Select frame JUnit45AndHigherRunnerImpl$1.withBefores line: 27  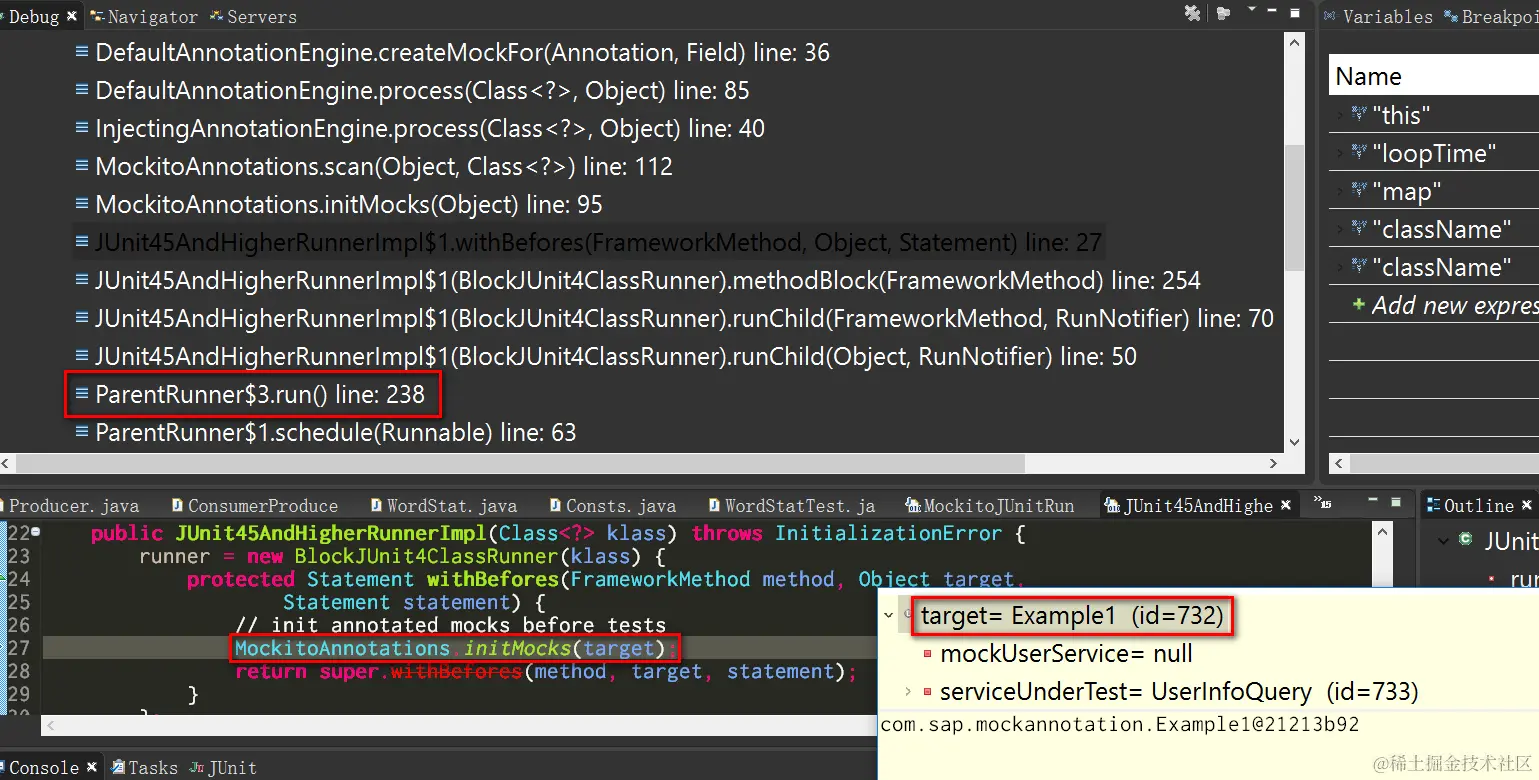coord(598,243)
